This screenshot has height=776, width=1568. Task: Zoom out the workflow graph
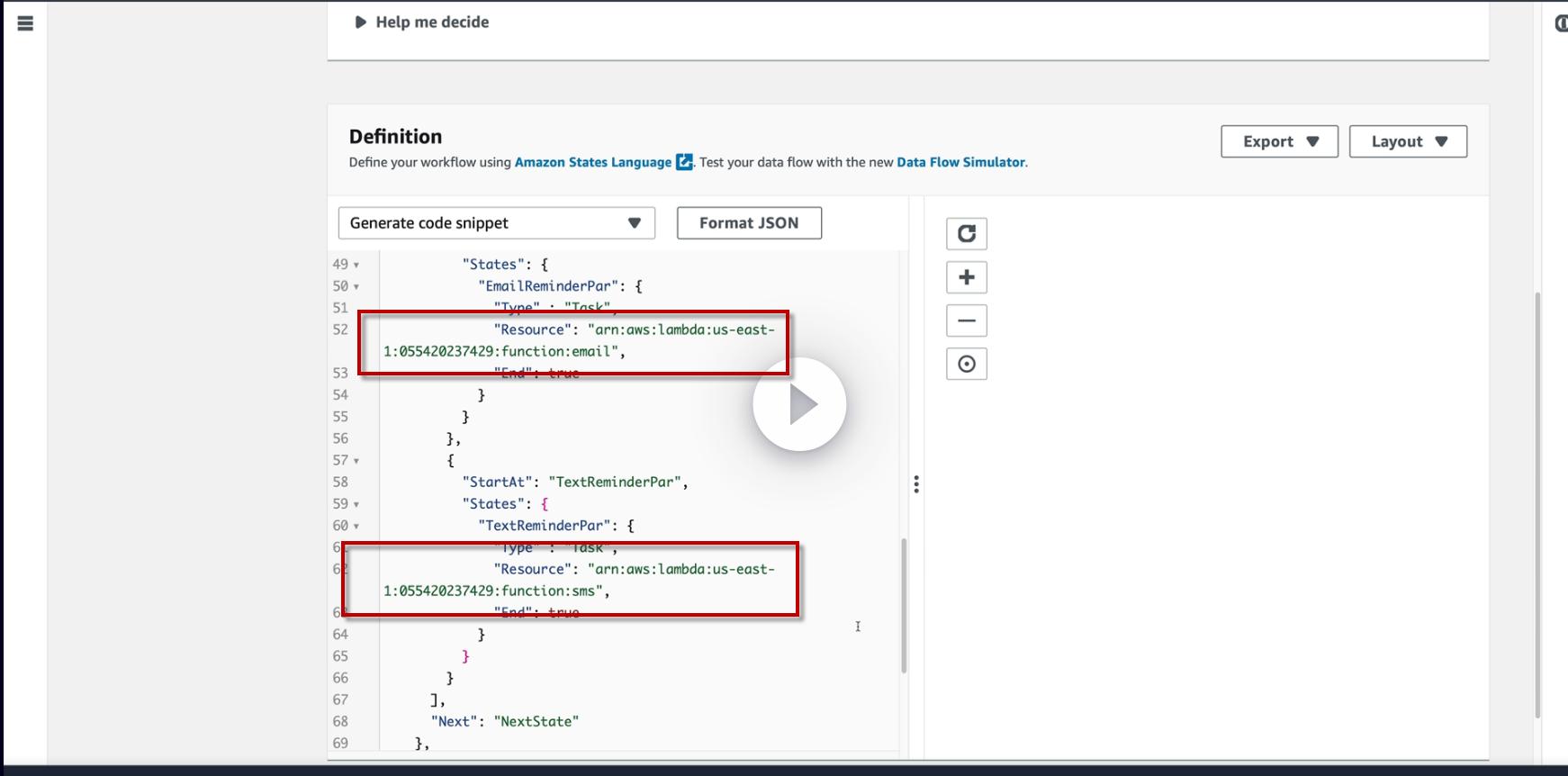(966, 320)
